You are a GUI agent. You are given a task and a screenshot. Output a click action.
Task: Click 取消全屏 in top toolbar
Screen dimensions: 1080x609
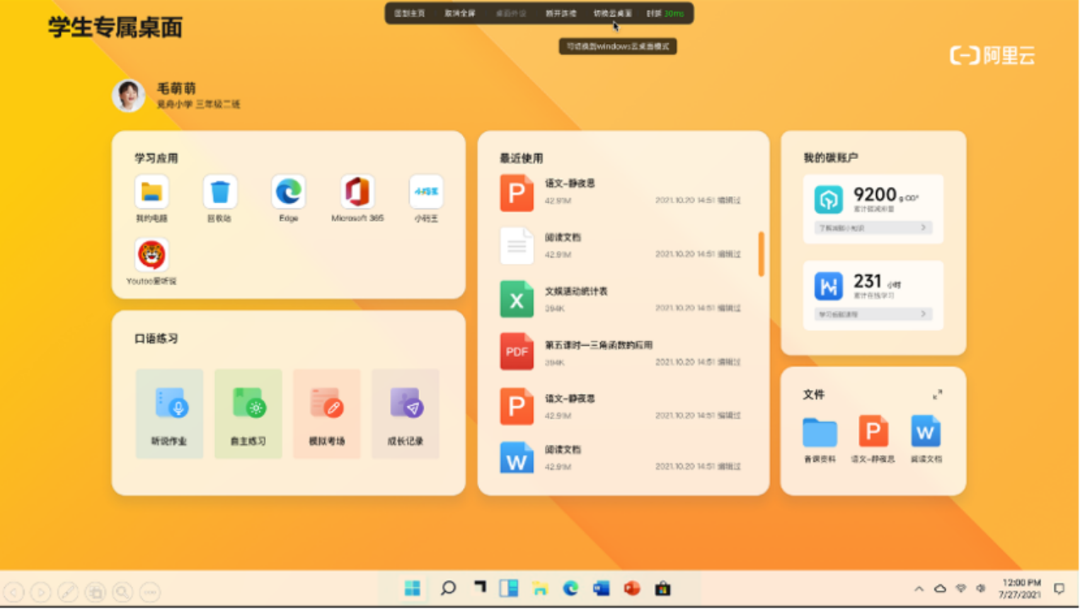point(459,13)
